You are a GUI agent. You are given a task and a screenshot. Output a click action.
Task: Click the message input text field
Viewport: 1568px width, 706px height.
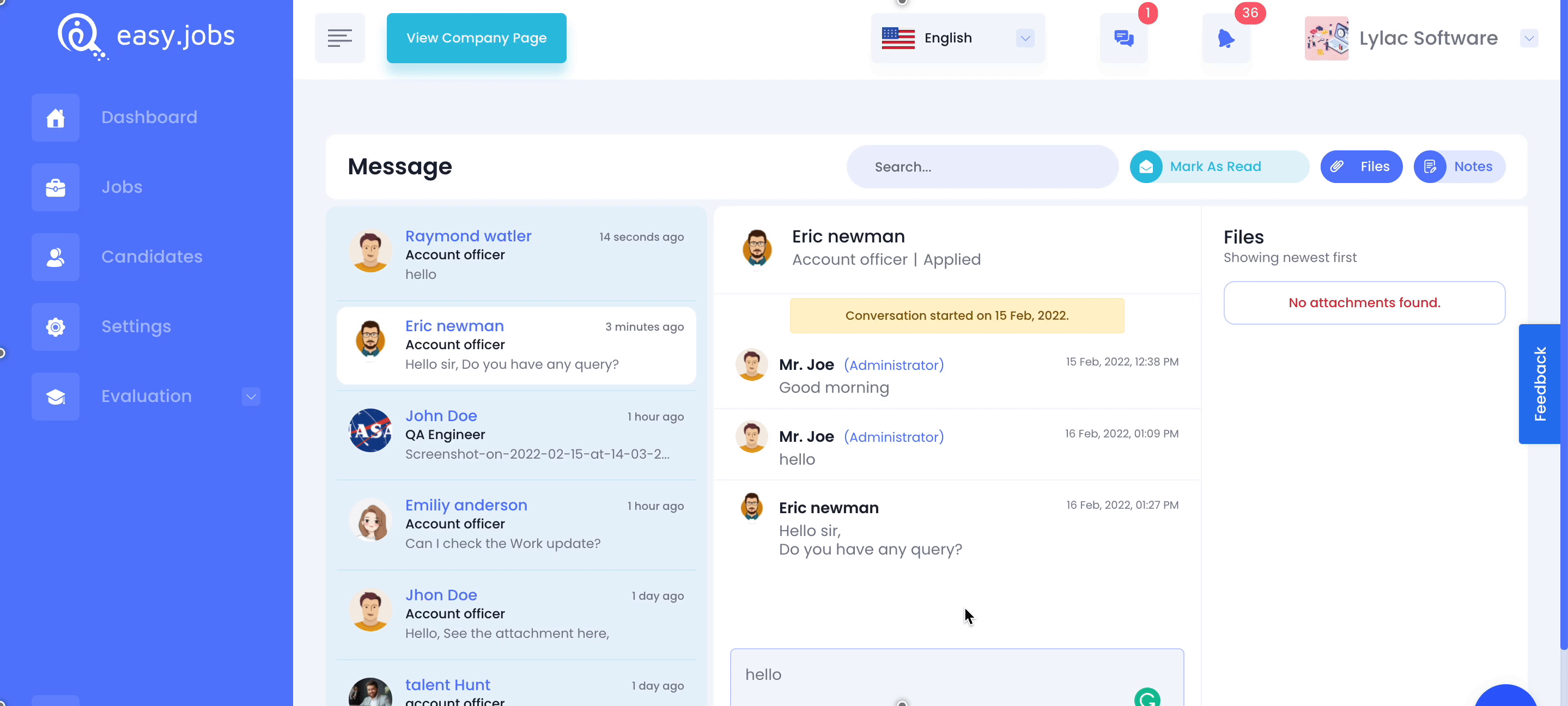[956, 674]
